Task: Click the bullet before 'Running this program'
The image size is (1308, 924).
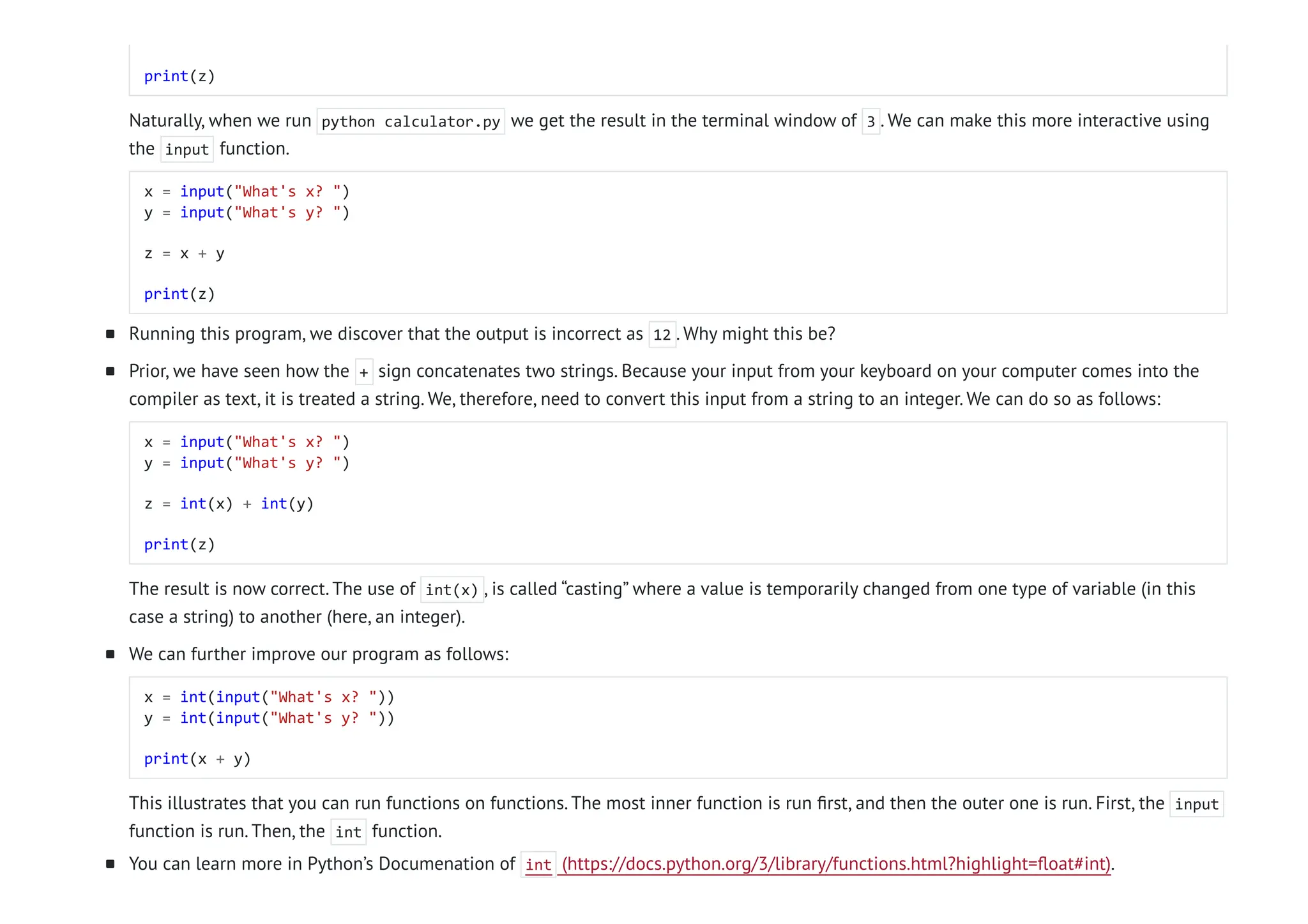Action: tap(110, 334)
